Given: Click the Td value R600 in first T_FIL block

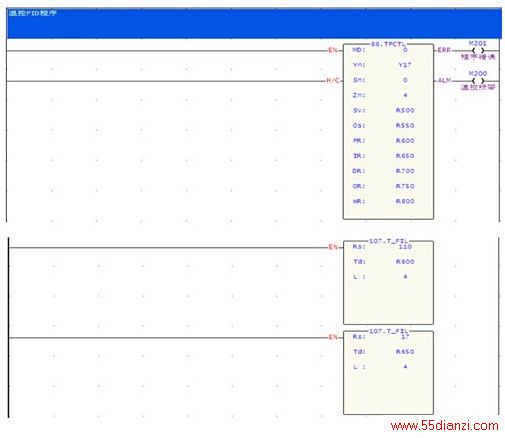Looking at the screenshot, I should (405, 262).
